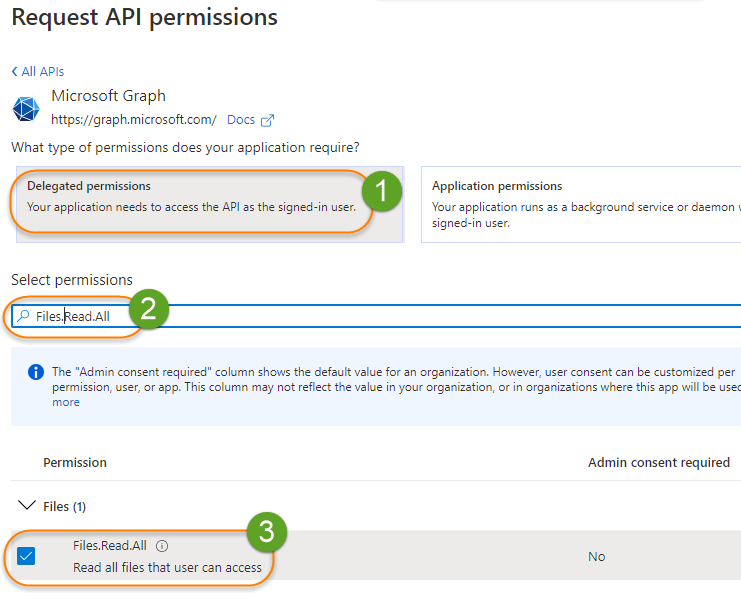Uncheck the Files.Read.All checkbox
Viewport: 741px width, 599px height.
[26, 556]
